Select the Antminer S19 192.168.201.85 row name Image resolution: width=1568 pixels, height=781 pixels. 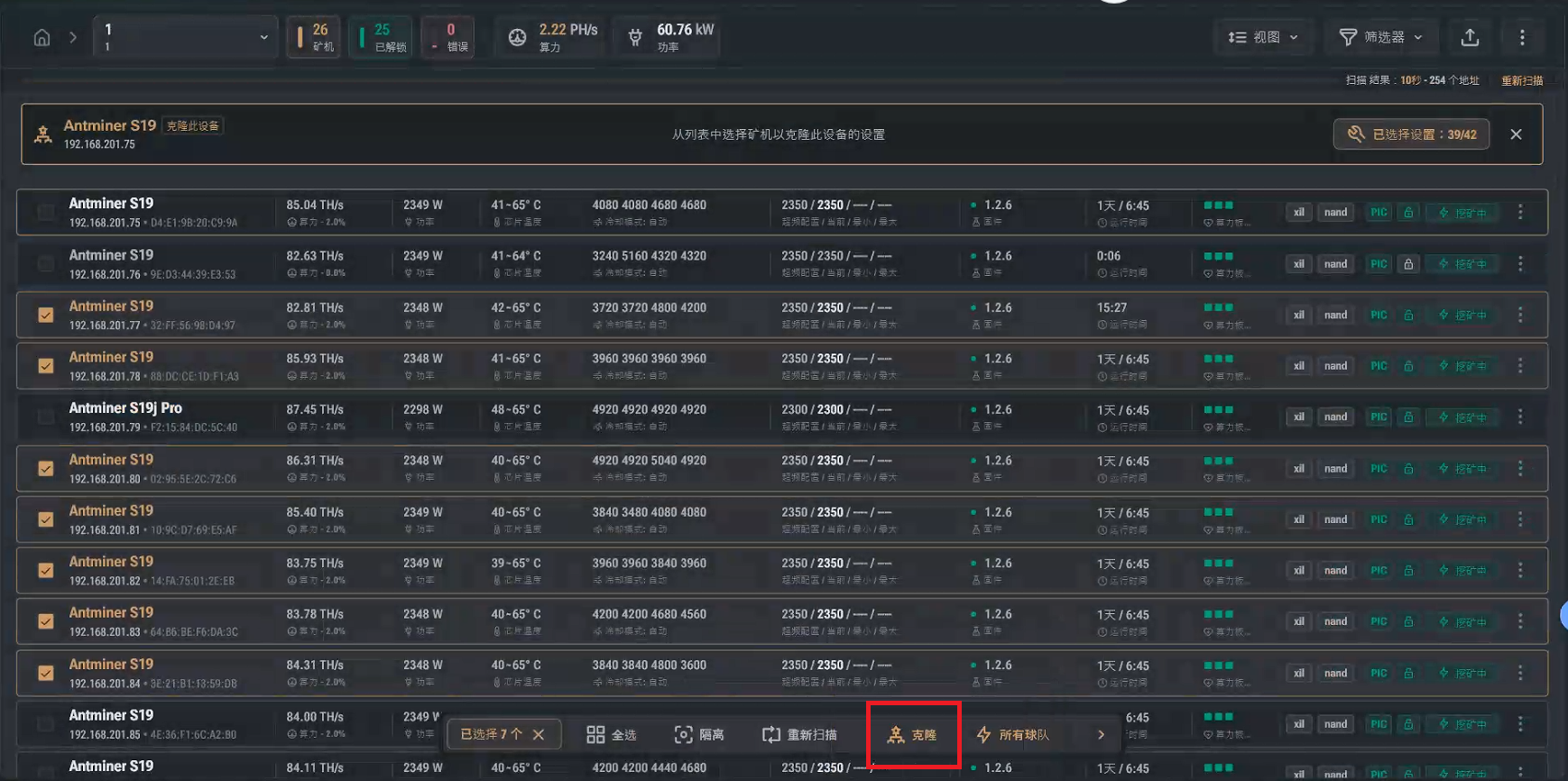(x=111, y=715)
